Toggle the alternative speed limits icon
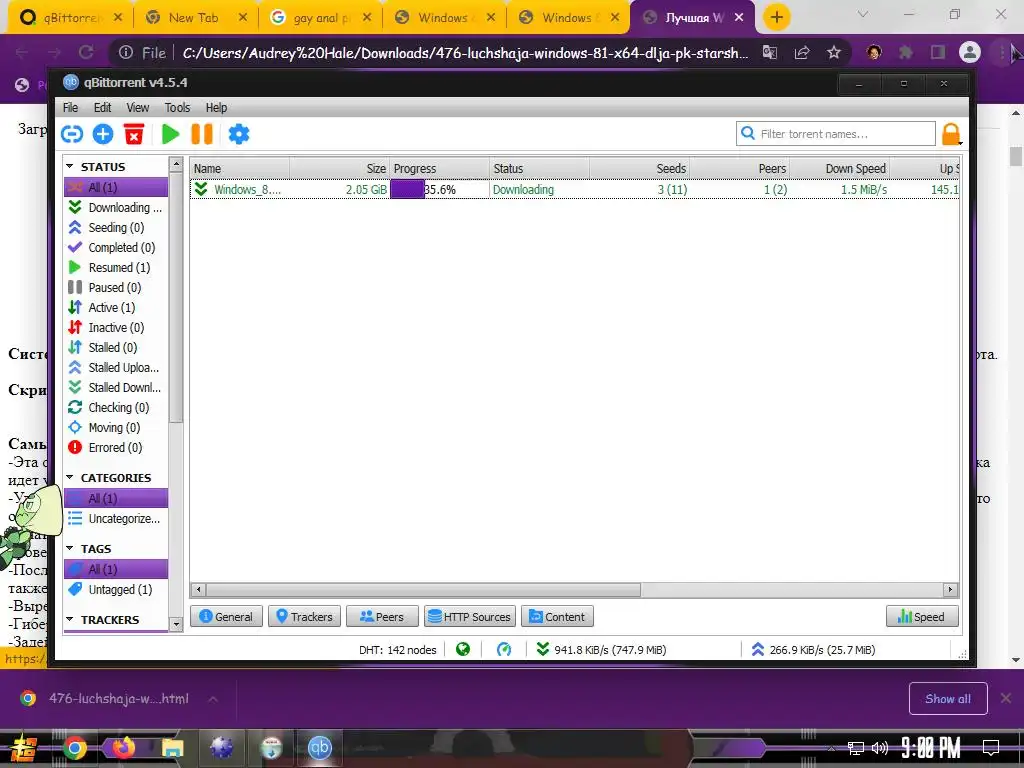The height and width of the screenshot is (768, 1024). [504, 649]
